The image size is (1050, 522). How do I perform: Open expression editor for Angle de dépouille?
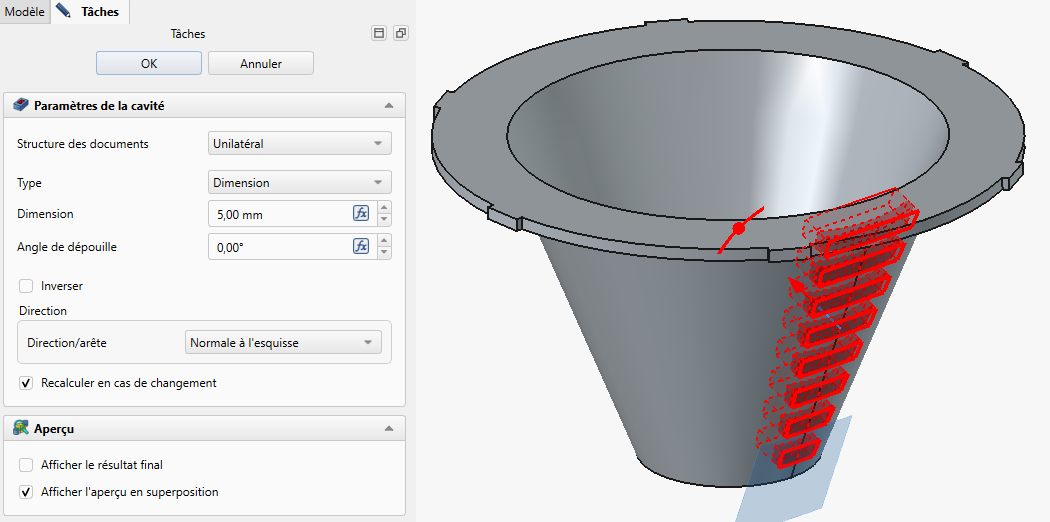[x=361, y=246]
